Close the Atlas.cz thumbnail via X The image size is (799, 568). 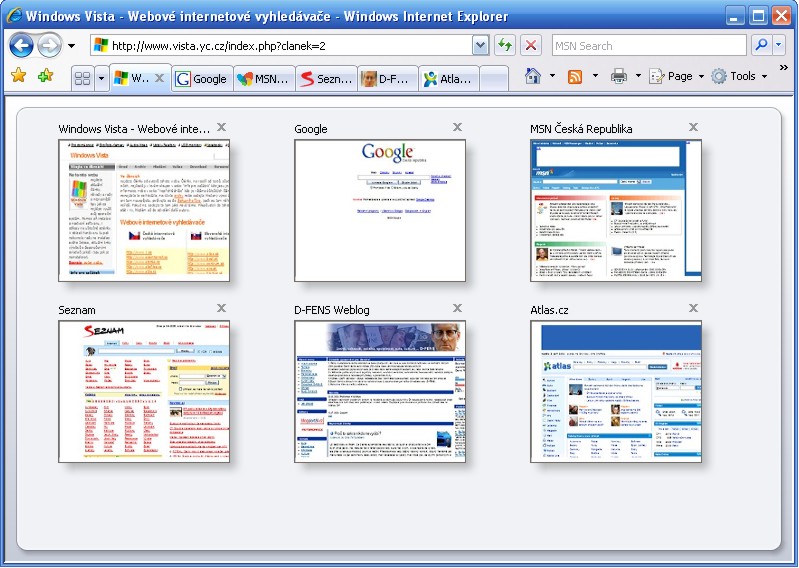click(694, 308)
